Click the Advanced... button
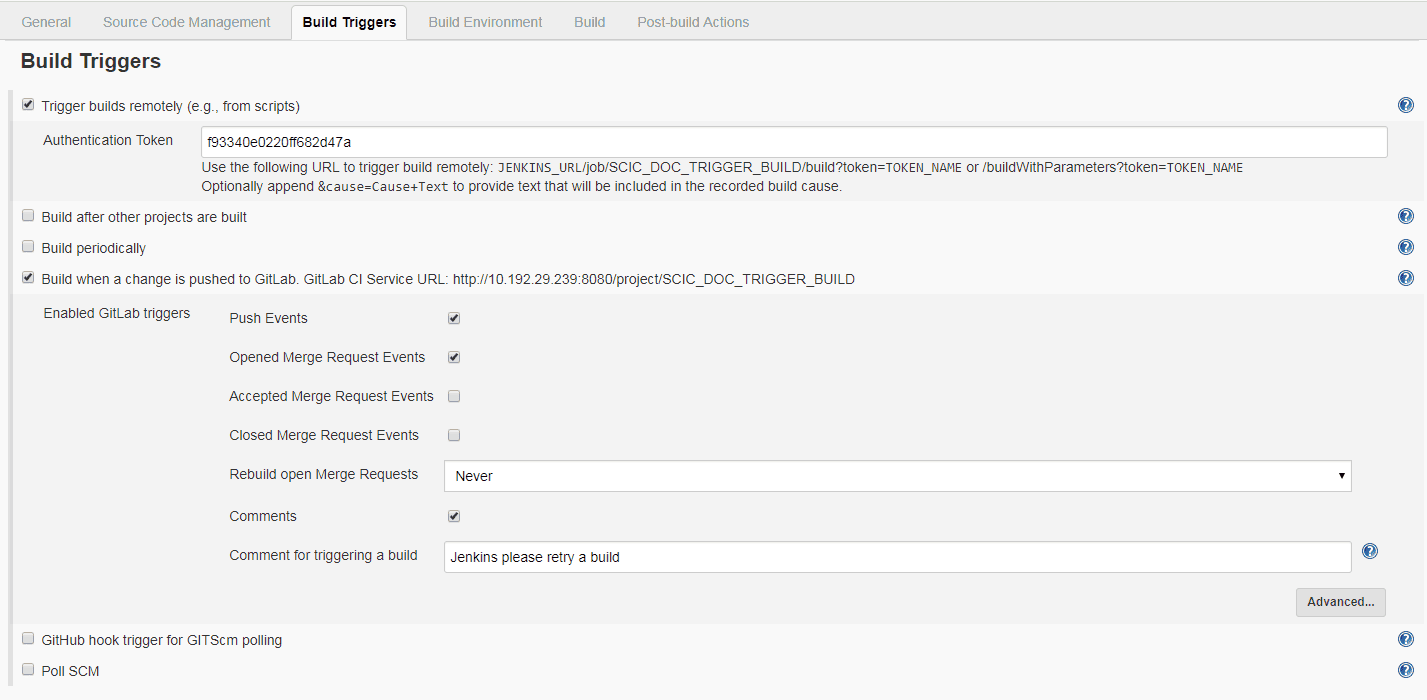The width and height of the screenshot is (1427, 700). tap(1340, 602)
